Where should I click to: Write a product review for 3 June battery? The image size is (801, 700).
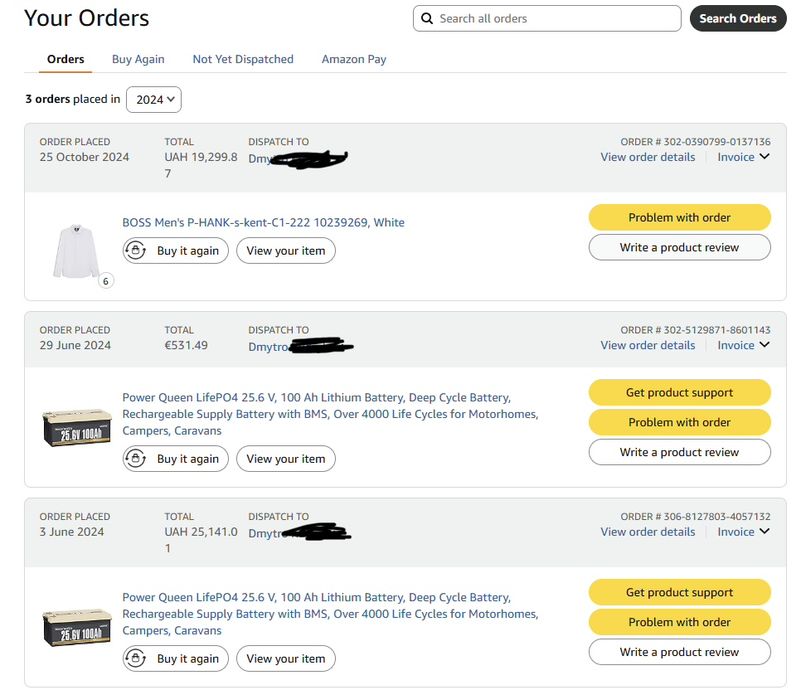679,652
